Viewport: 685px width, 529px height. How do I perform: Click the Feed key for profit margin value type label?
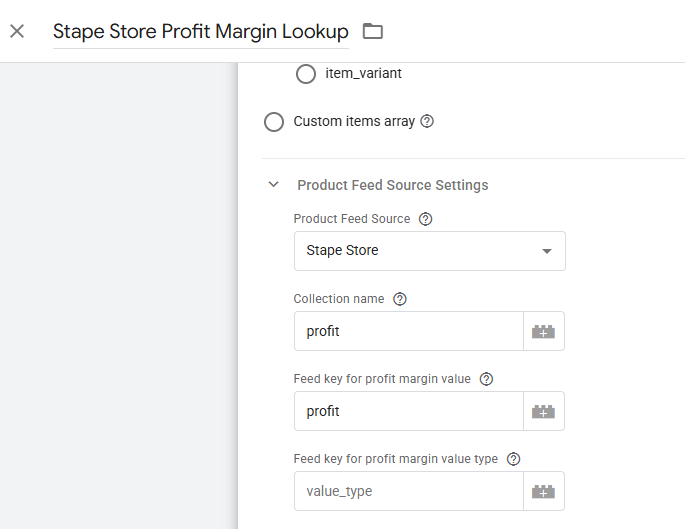(x=395, y=459)
